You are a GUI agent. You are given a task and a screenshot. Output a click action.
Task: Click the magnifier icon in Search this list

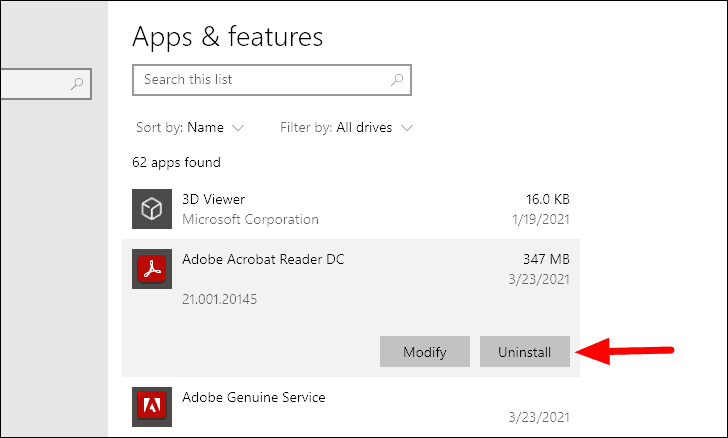(x=396, y=80)
